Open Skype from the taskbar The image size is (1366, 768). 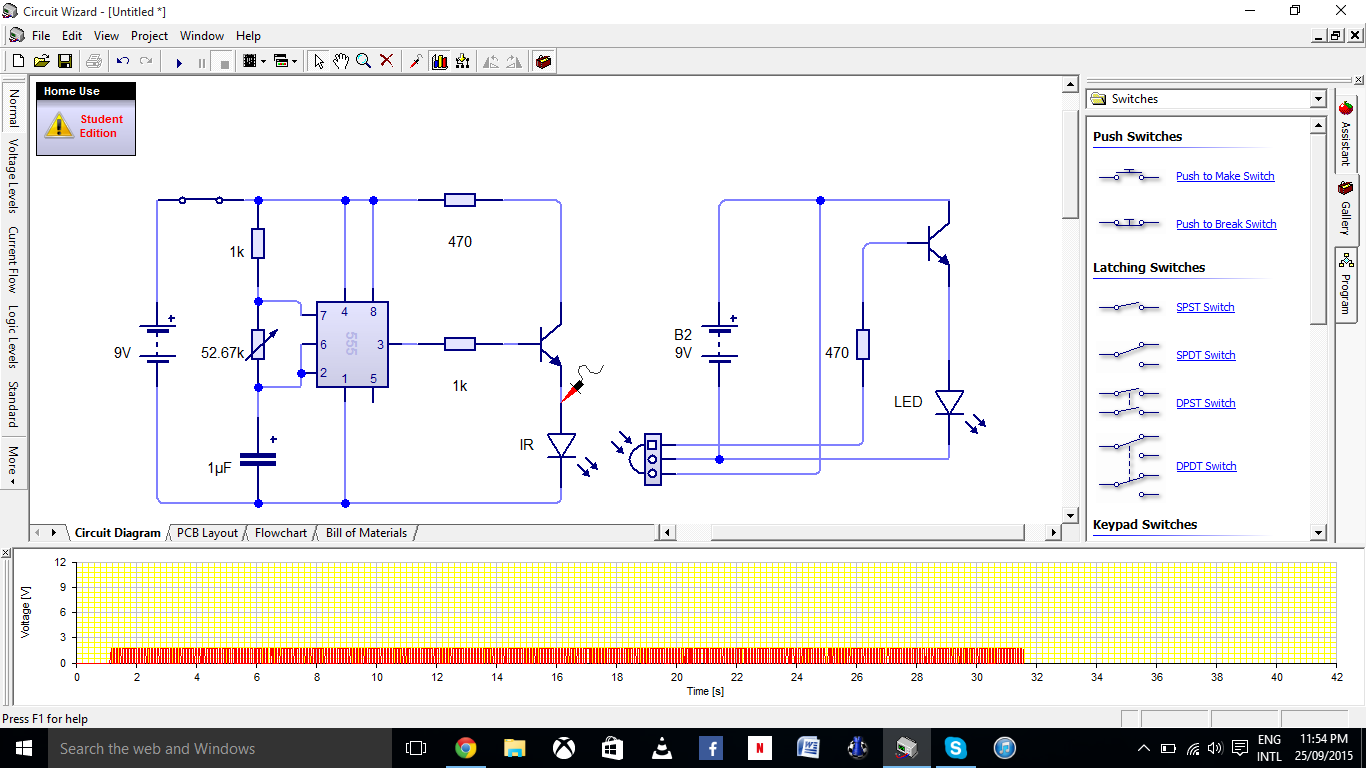(x=956, y=748)
